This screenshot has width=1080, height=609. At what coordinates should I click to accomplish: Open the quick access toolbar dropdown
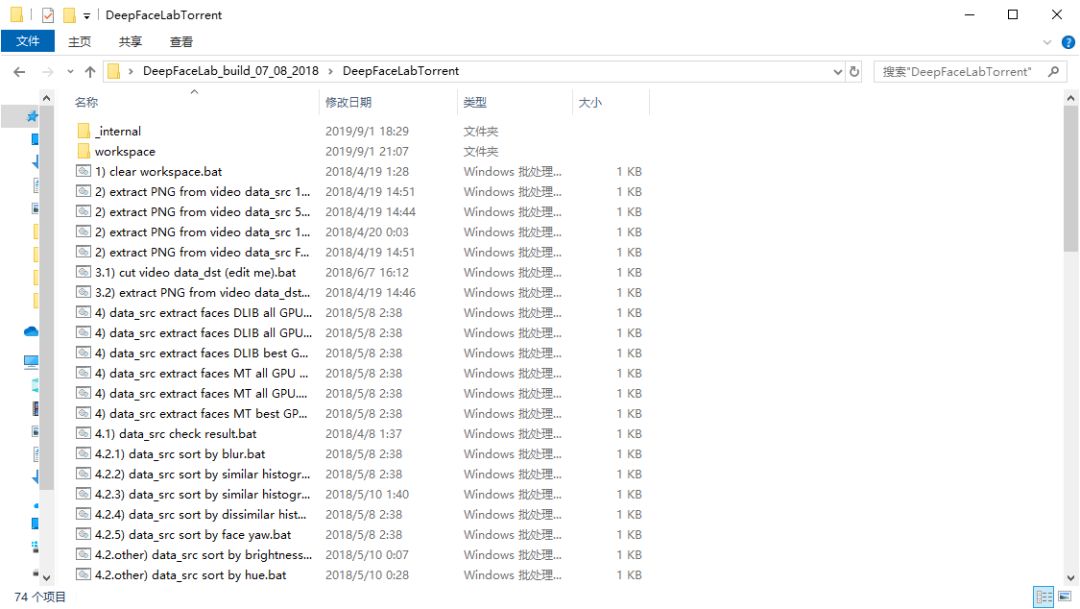(x=87, y=15)
